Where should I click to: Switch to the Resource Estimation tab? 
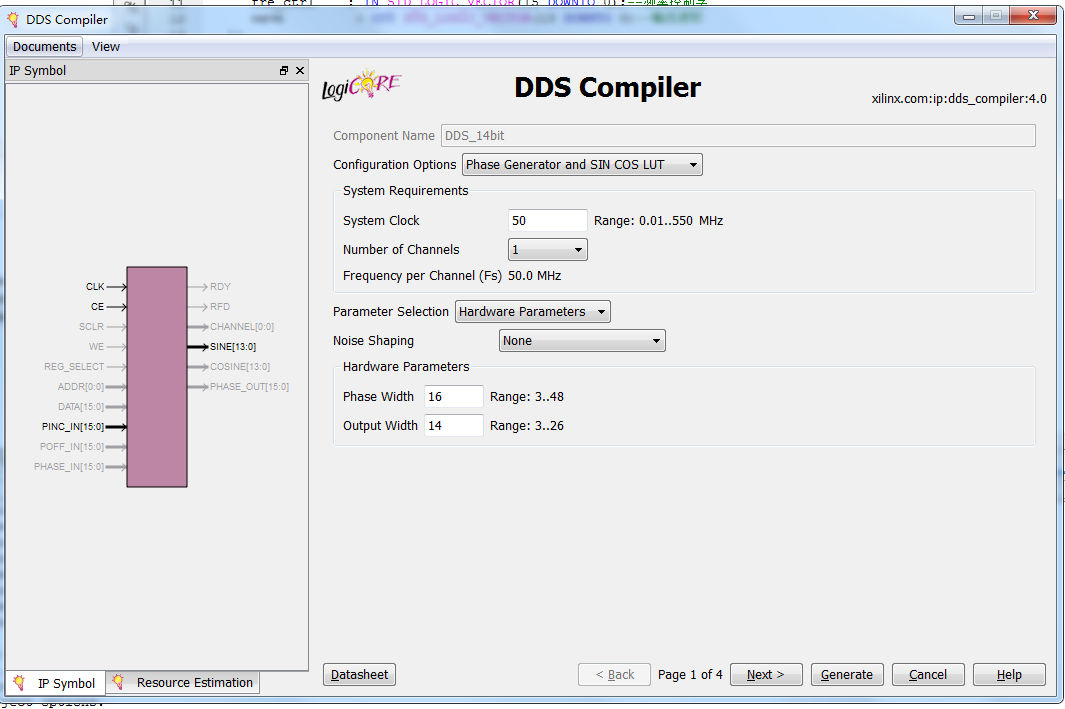[x=183, y=683]
